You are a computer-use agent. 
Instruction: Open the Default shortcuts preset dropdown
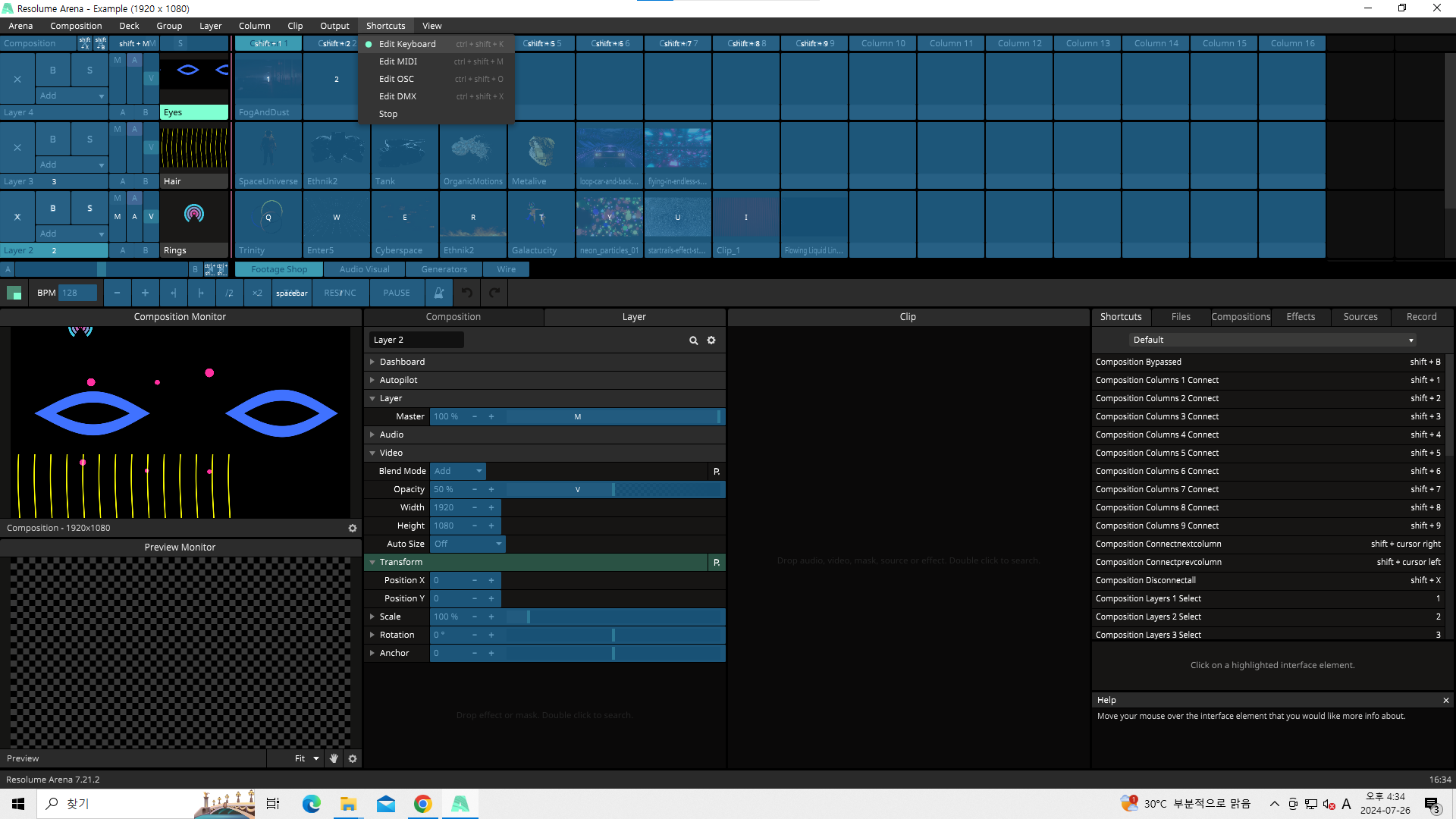[x=1272, y=340]
